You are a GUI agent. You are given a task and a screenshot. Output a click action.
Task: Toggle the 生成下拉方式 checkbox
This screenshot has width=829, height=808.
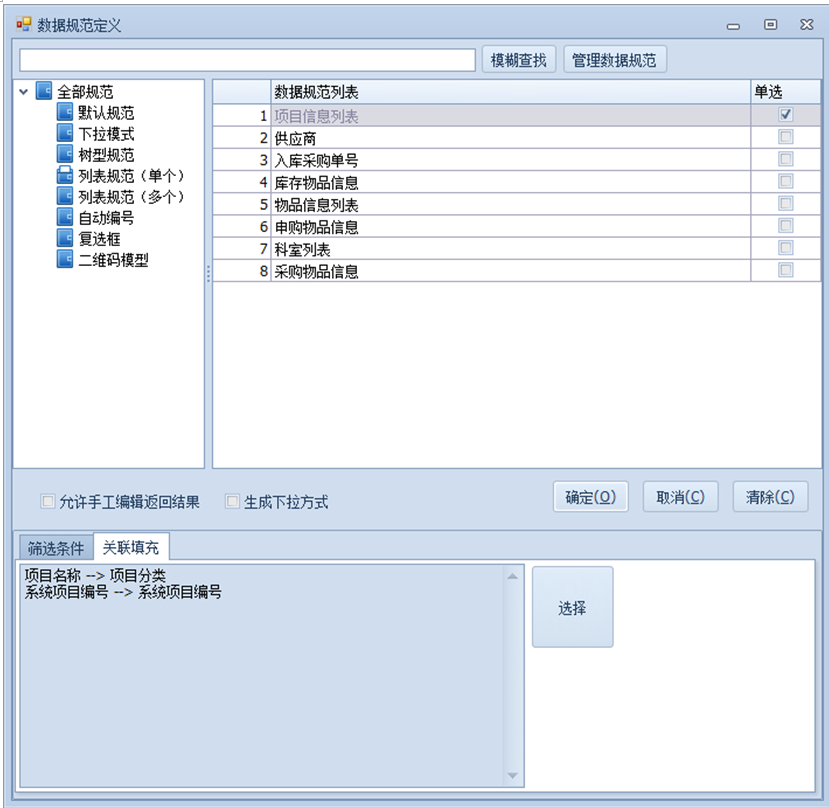click(x=232, y=502)
